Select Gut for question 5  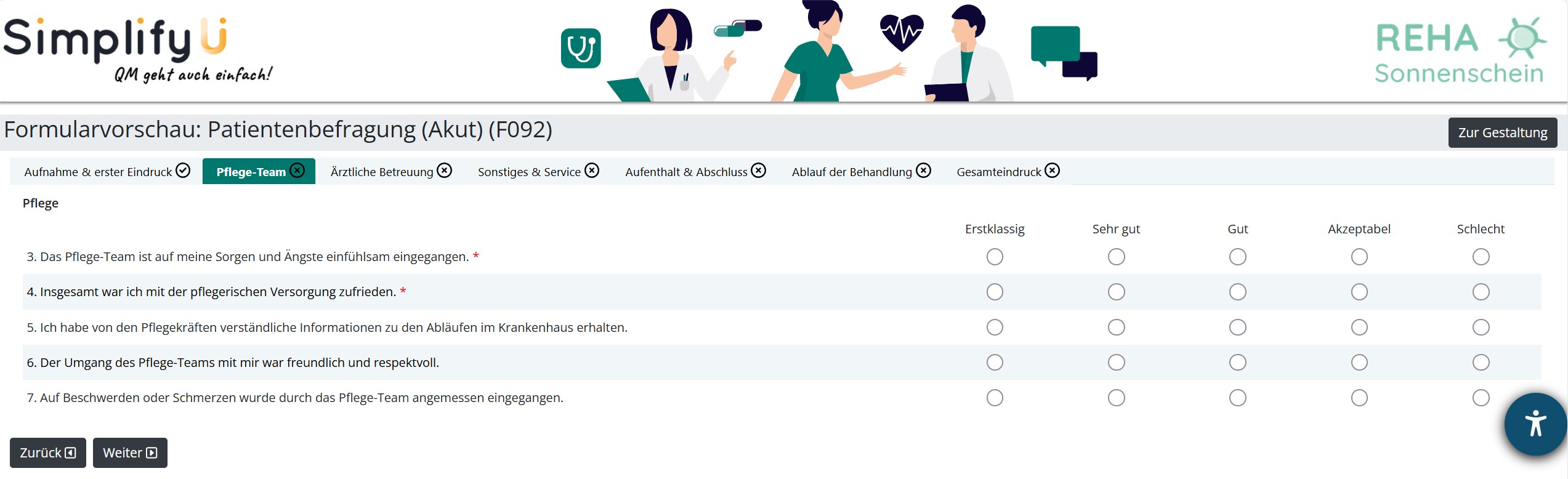1237,328
